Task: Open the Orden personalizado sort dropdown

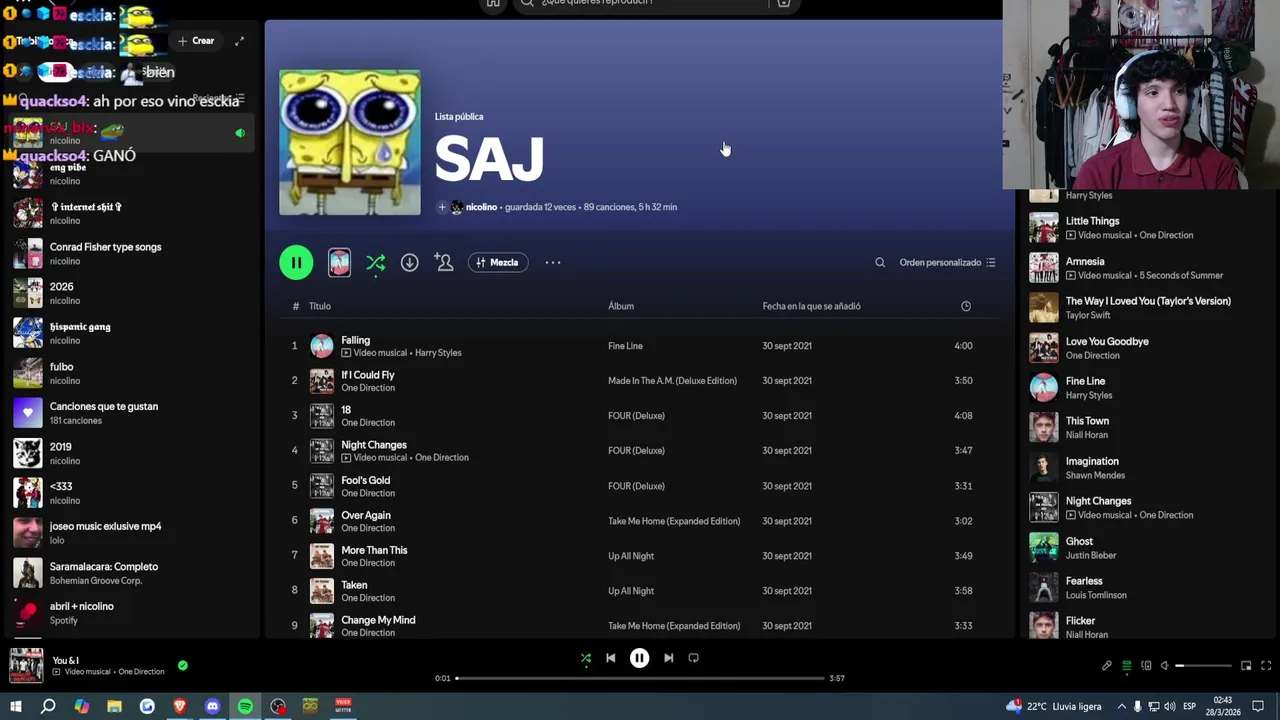Action: coord(947,262)
